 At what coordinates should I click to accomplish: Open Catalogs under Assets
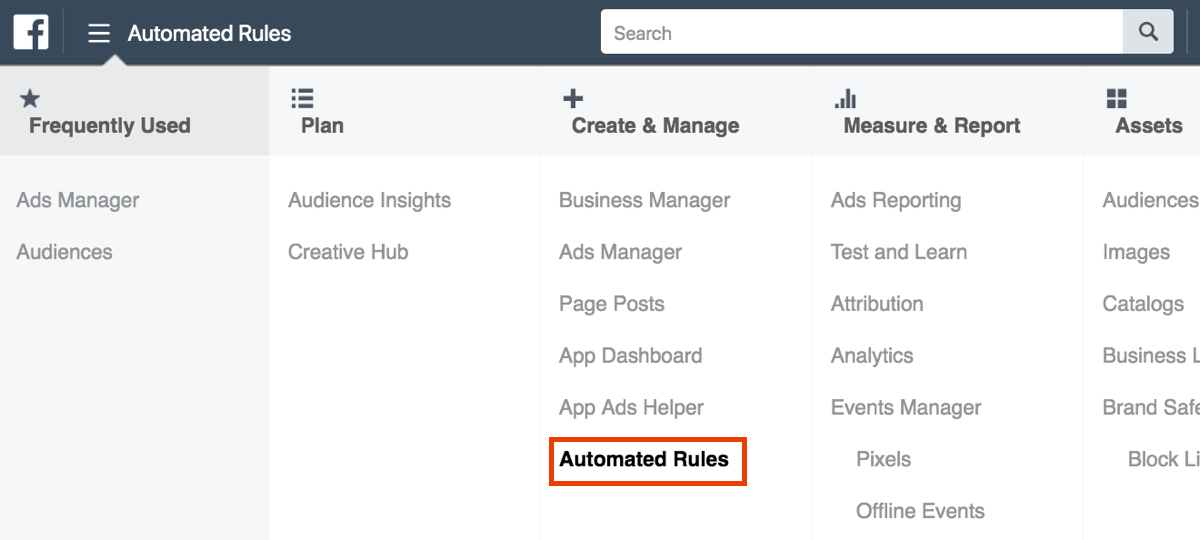pyautogui.click(x=1143, y=304)
